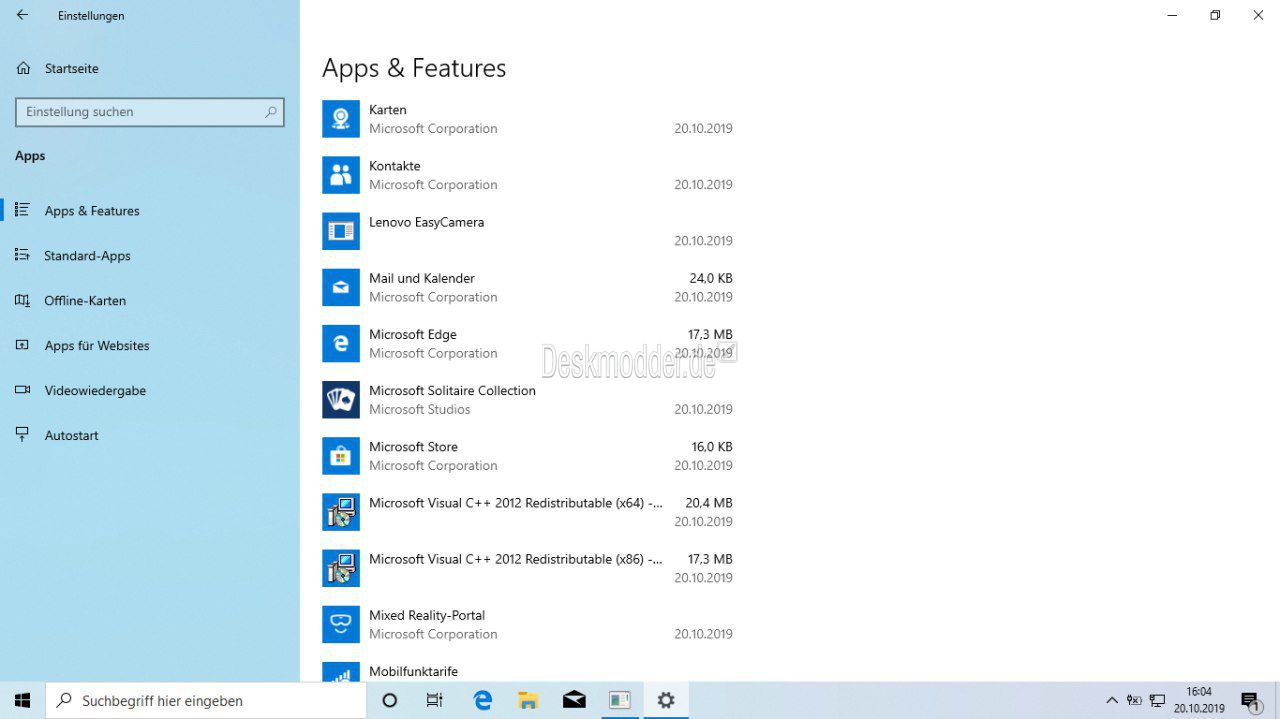
Task: Select the Visual C++ 2012 (x64) installer icon
Action: pyautogui.click(x=341, y=512)
